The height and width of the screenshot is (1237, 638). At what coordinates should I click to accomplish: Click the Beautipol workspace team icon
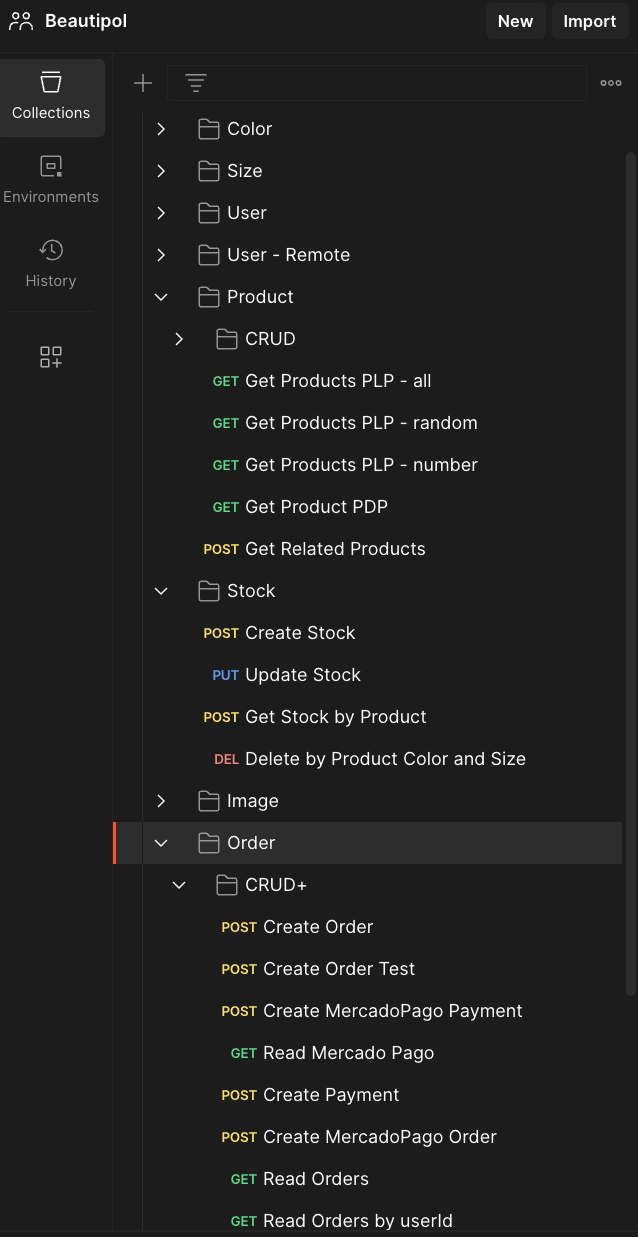coord(21,21)
